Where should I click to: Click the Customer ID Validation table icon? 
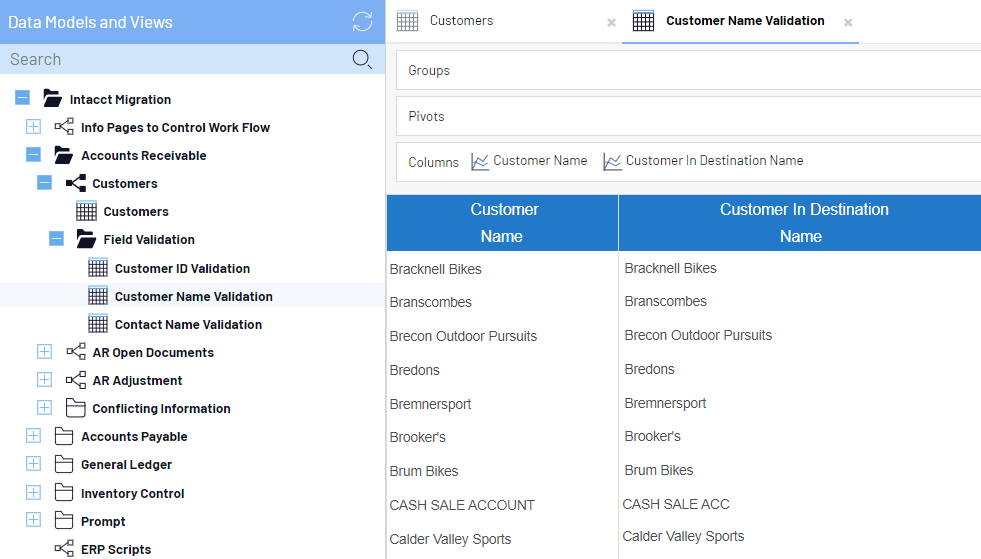click(x=98, y=268)
